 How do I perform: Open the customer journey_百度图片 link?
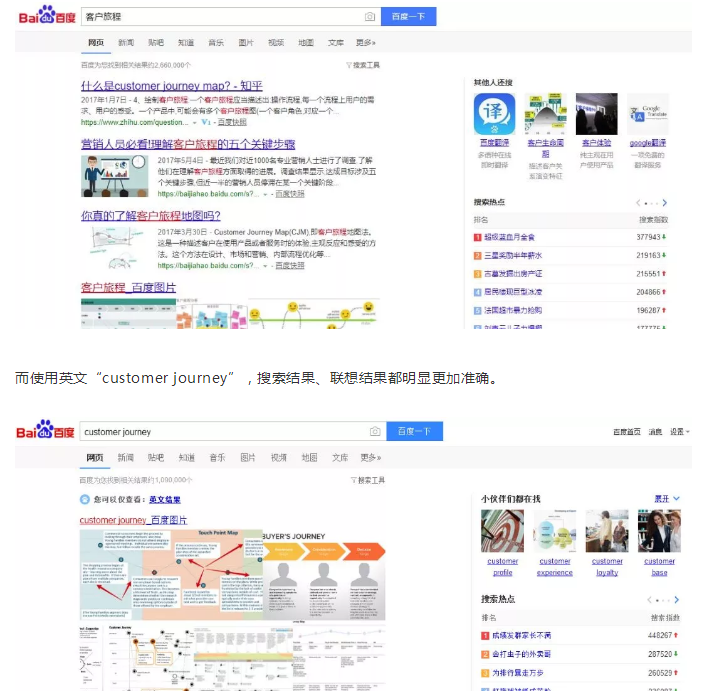click(133, 520)
